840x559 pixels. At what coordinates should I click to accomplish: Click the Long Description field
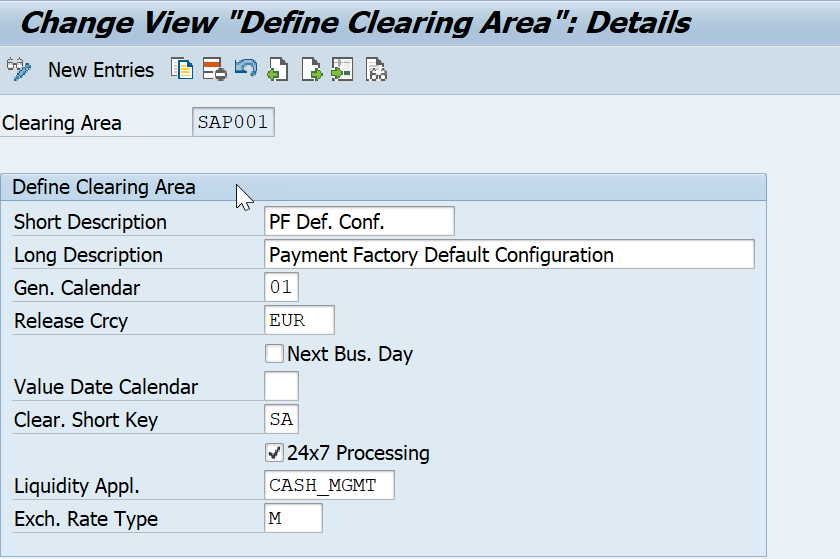point(509,255)
